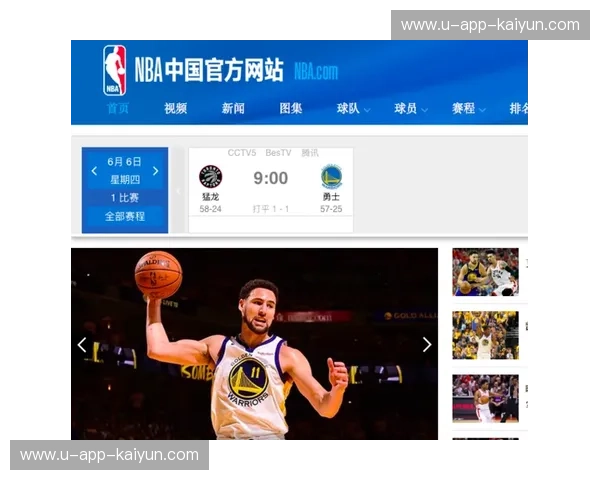Show next slide in the main carousel
Image resolution: width=600 pixels, height=480 pixels.
427,344
